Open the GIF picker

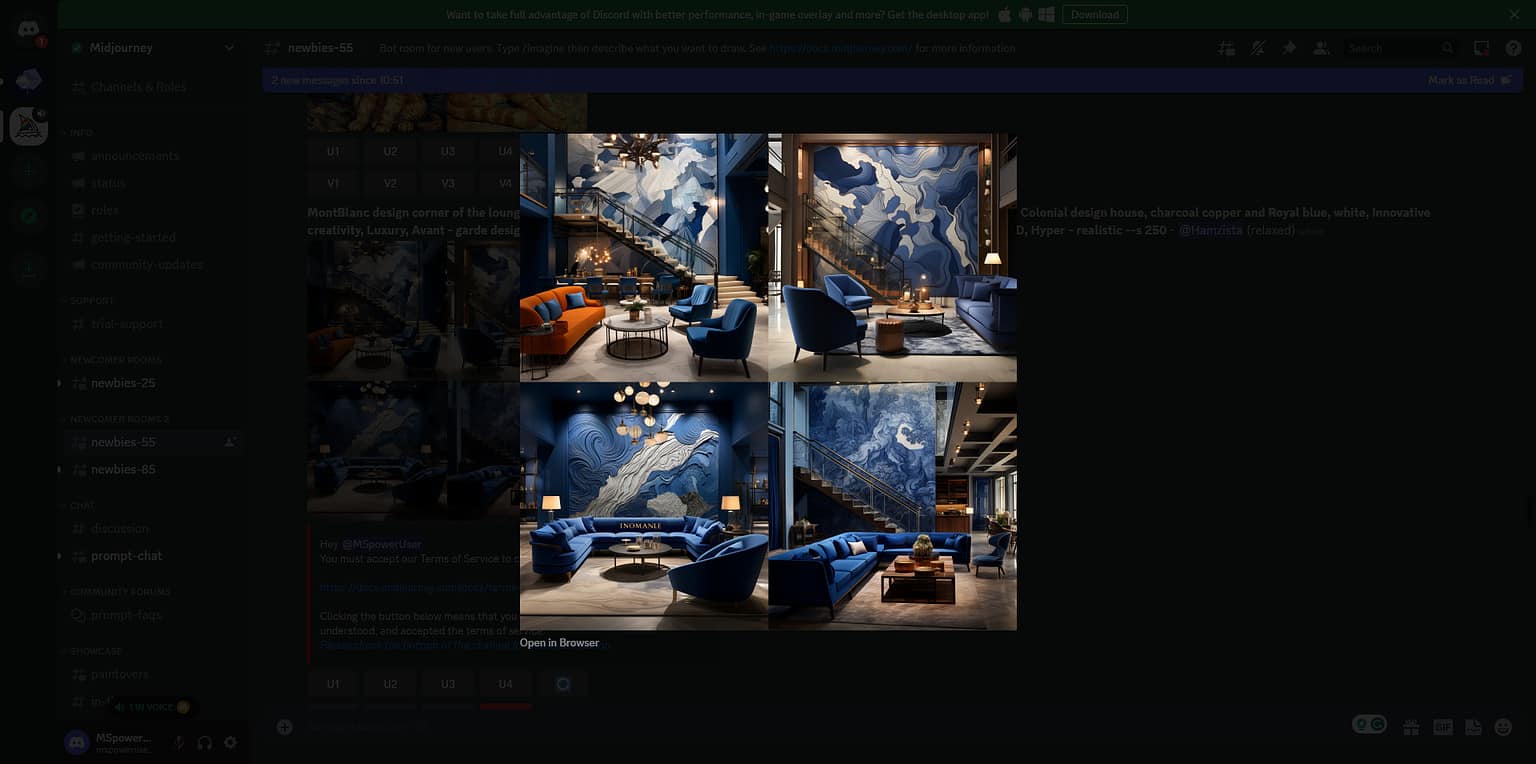pyautogui.click(x=1442, y=727)
